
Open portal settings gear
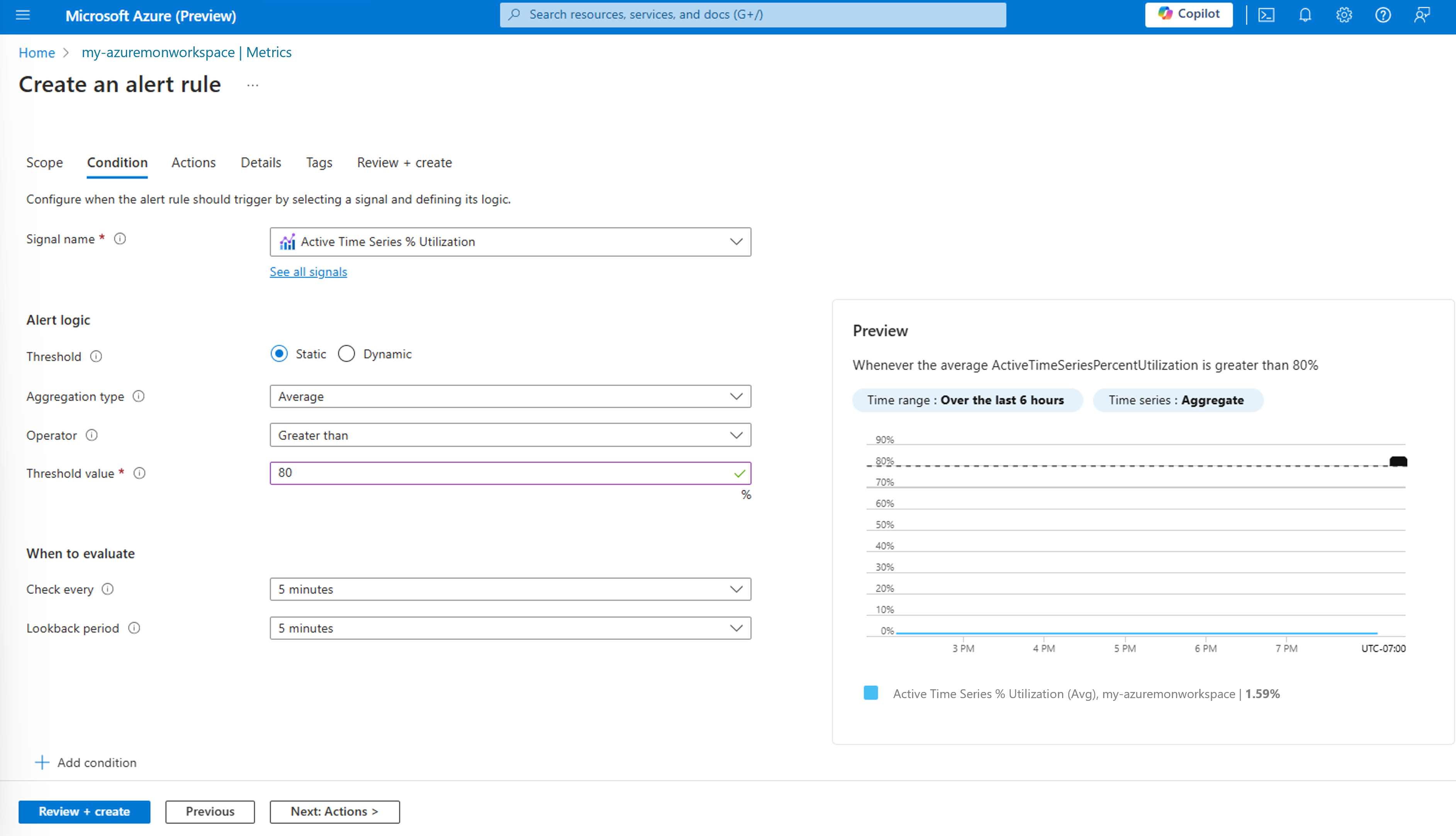[x=1344, y=15]
